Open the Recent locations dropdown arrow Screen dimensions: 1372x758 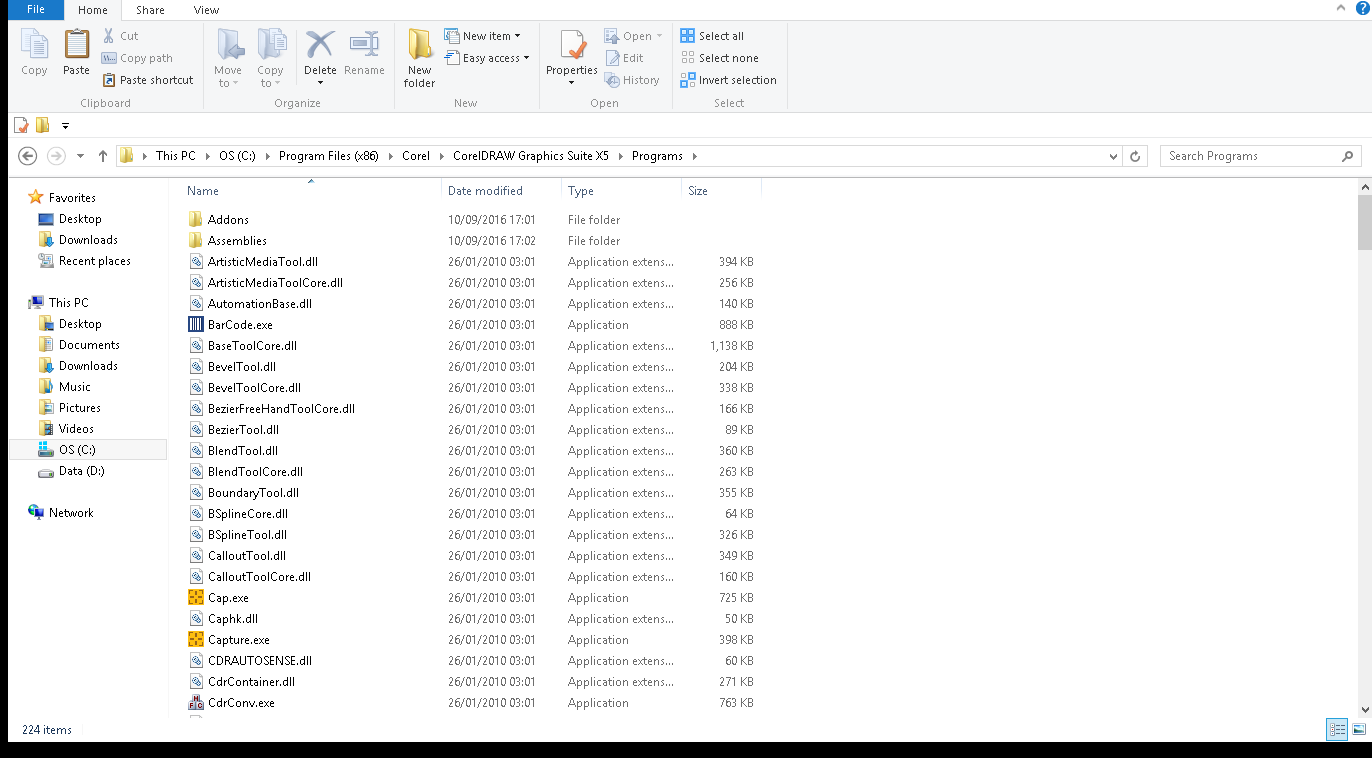tap(79, 156)
